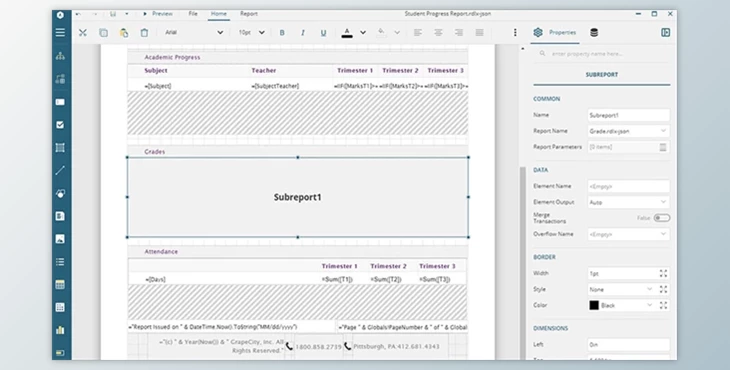The width and height of the screenshot is (730, 370).
Task: Align text left
Action: (x=418, y=33)
